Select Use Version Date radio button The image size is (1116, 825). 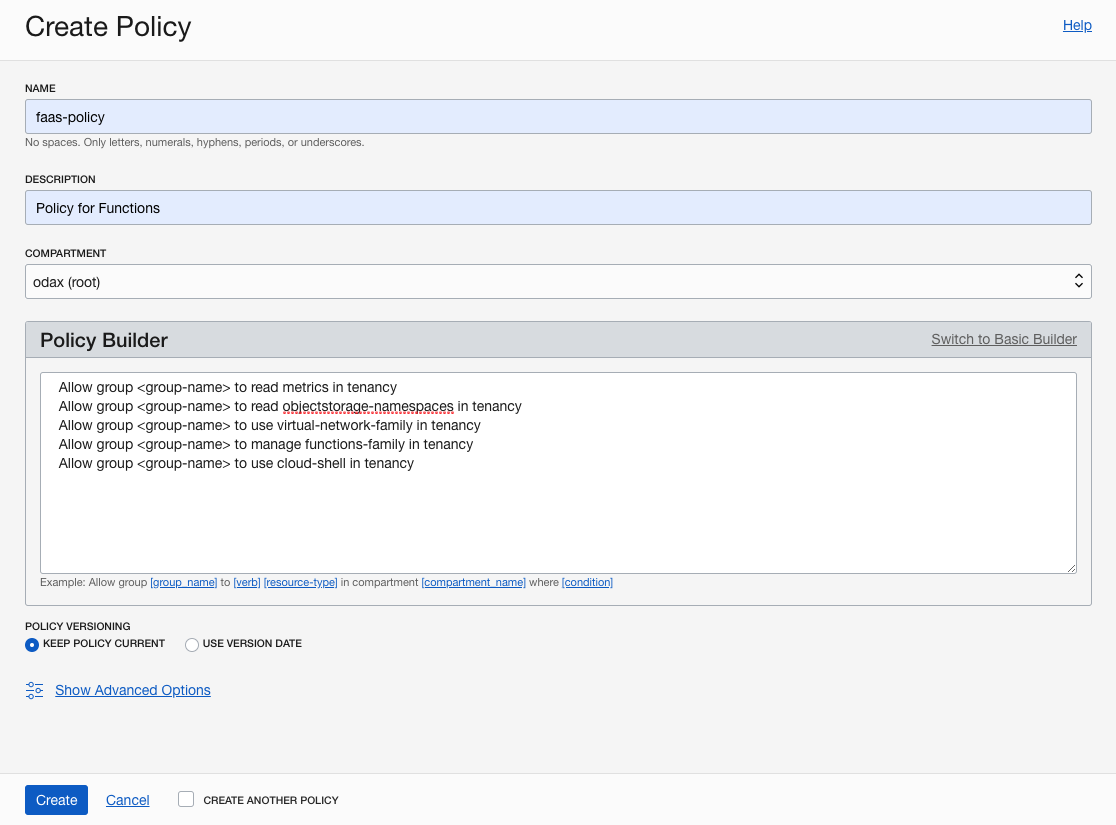[x=192, y=645]
